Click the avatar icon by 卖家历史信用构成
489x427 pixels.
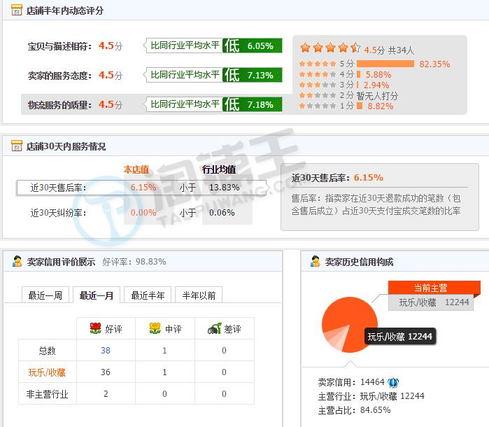(x=315, y=261)
